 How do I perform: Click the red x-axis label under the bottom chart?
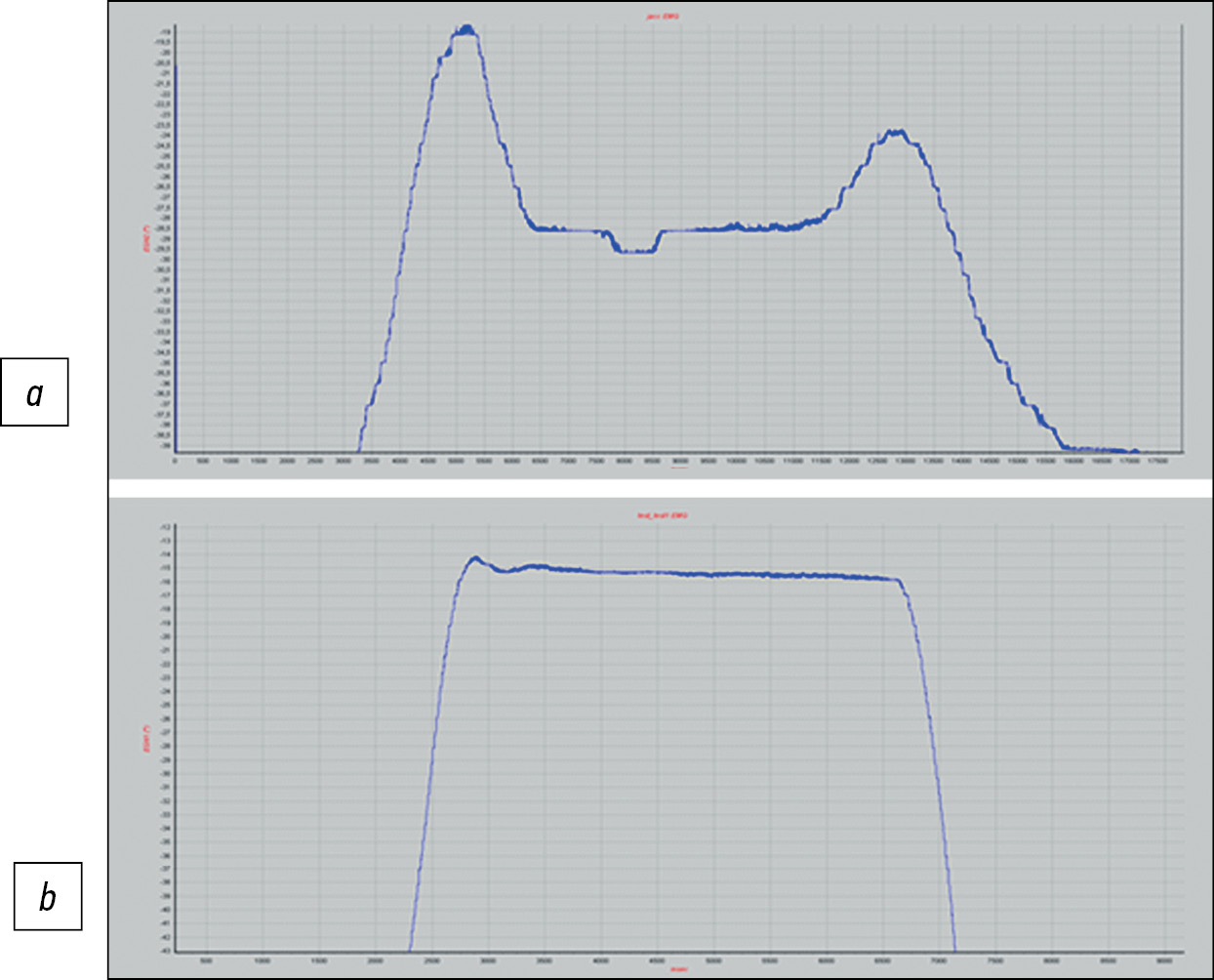679,968
